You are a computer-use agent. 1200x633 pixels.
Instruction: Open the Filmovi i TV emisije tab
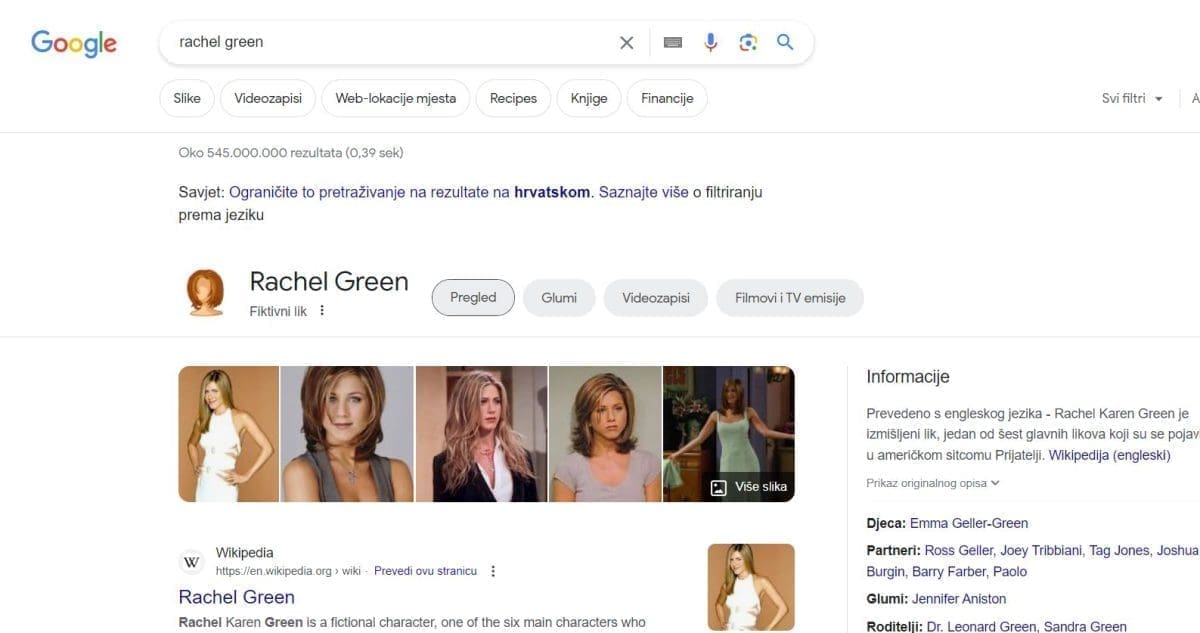pyautogui.click(x=790, y=297)
